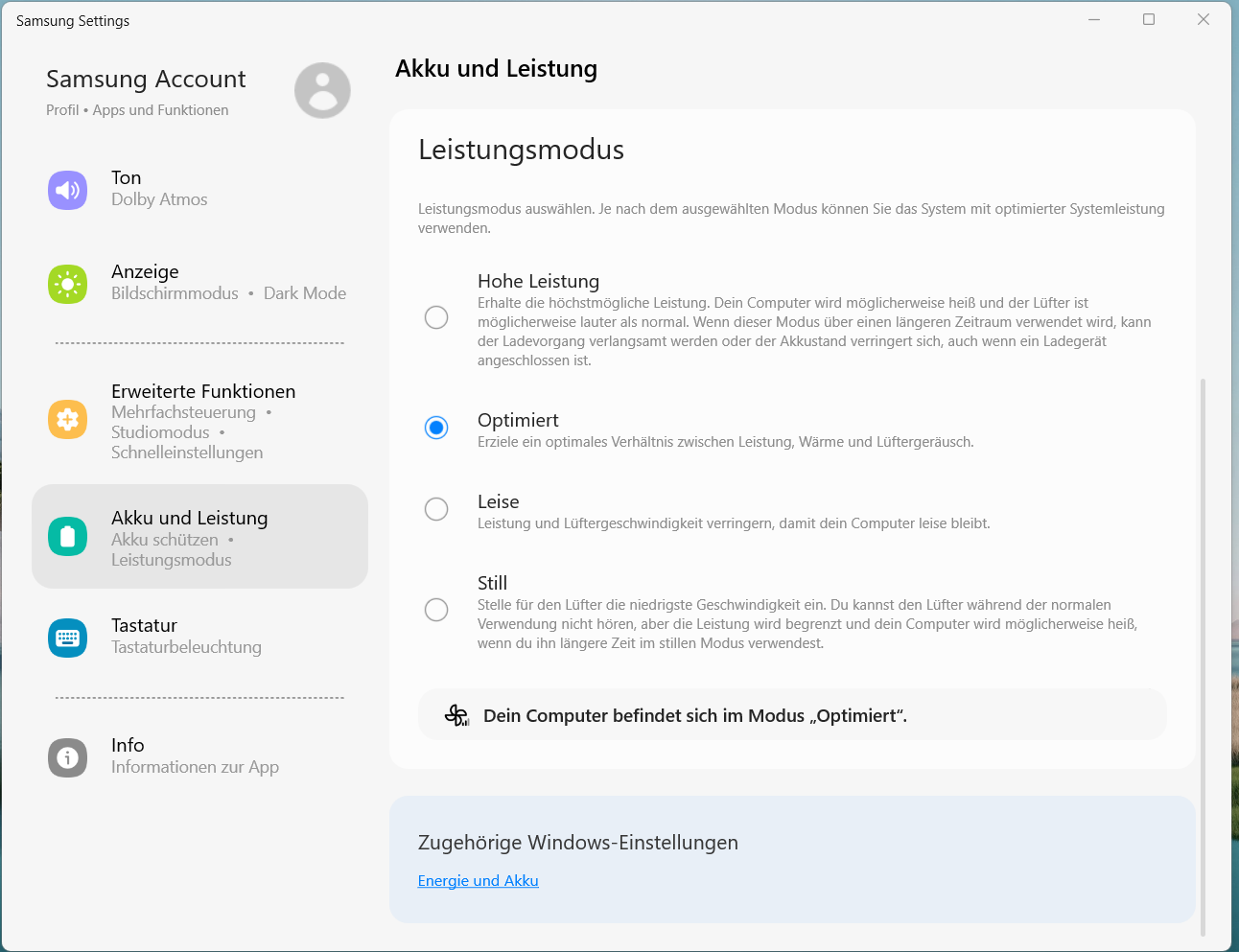Open Erweiterte Funktionen section

[199, 421]
